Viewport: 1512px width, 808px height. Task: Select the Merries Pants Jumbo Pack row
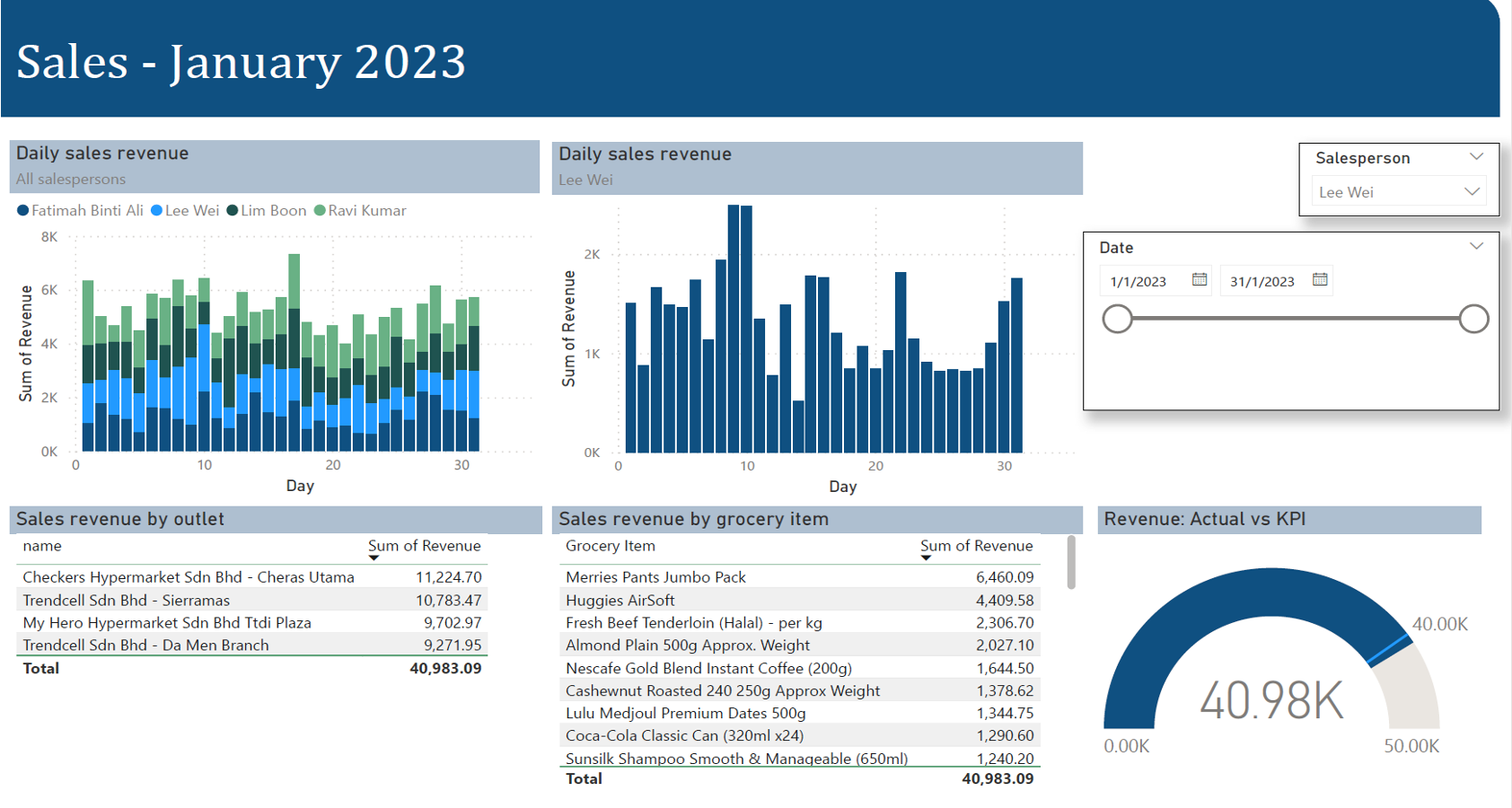click(655, 577)
